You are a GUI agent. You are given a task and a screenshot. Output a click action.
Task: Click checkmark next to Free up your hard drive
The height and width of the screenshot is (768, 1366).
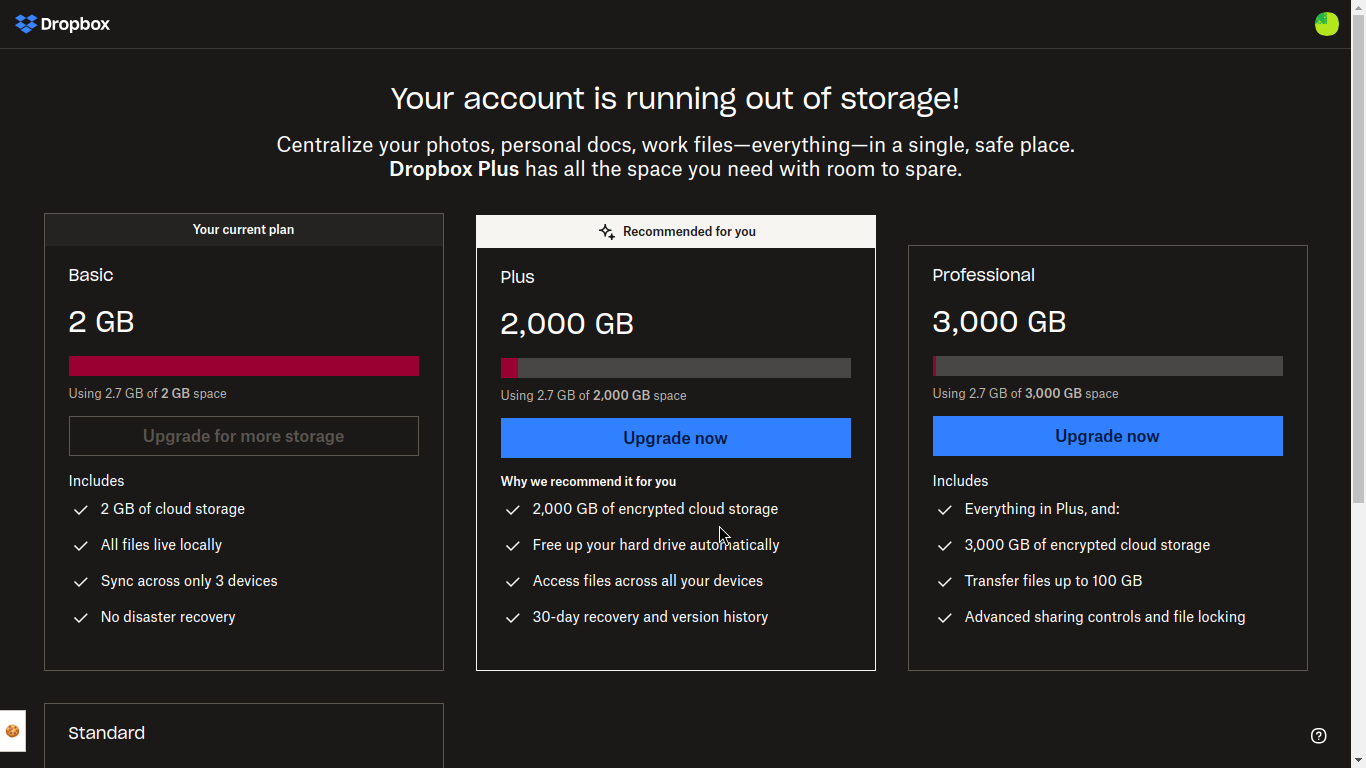513,546
